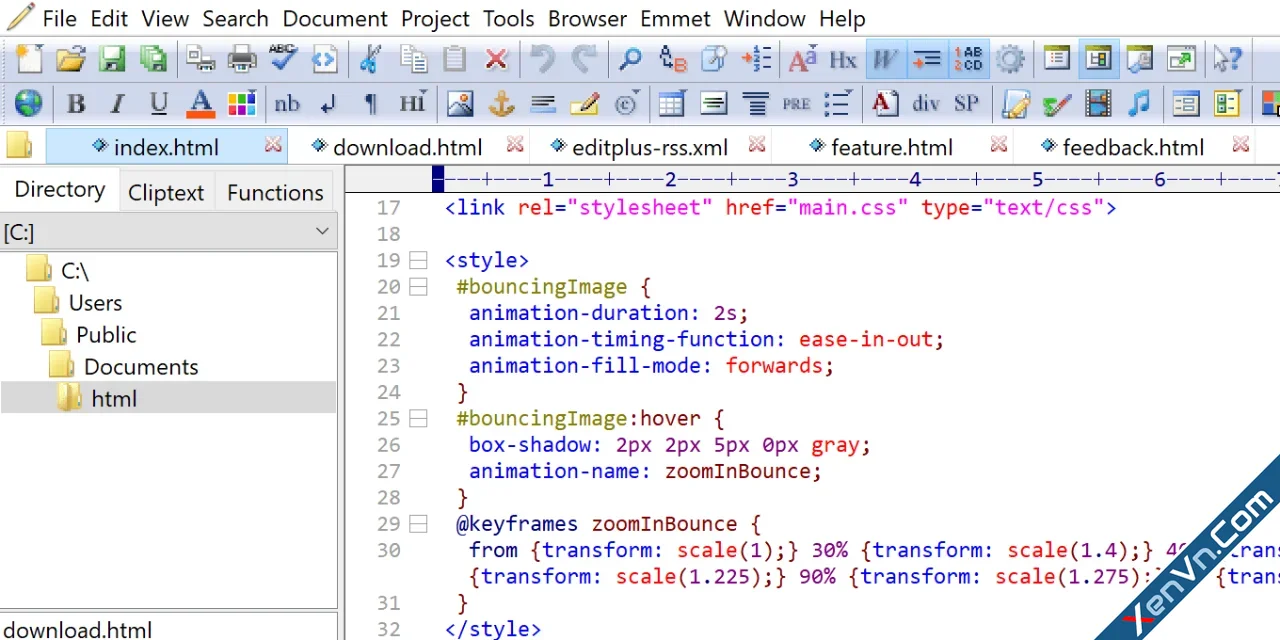Viewport: 1280px width, 640px height.
Task: Switch to the download.html tab
Action: click(407, 148)
